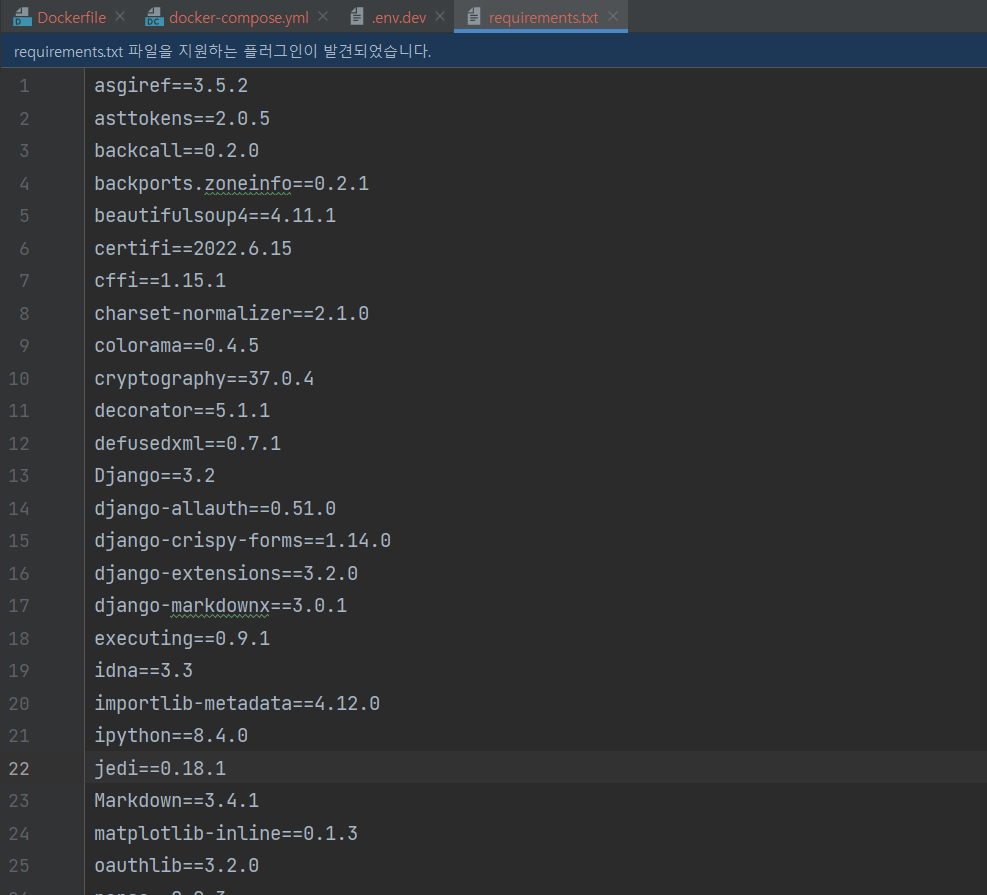This screenshot has width=987, height=895.
Task: Click the Django==3.2 line
Action: [155, 476]
